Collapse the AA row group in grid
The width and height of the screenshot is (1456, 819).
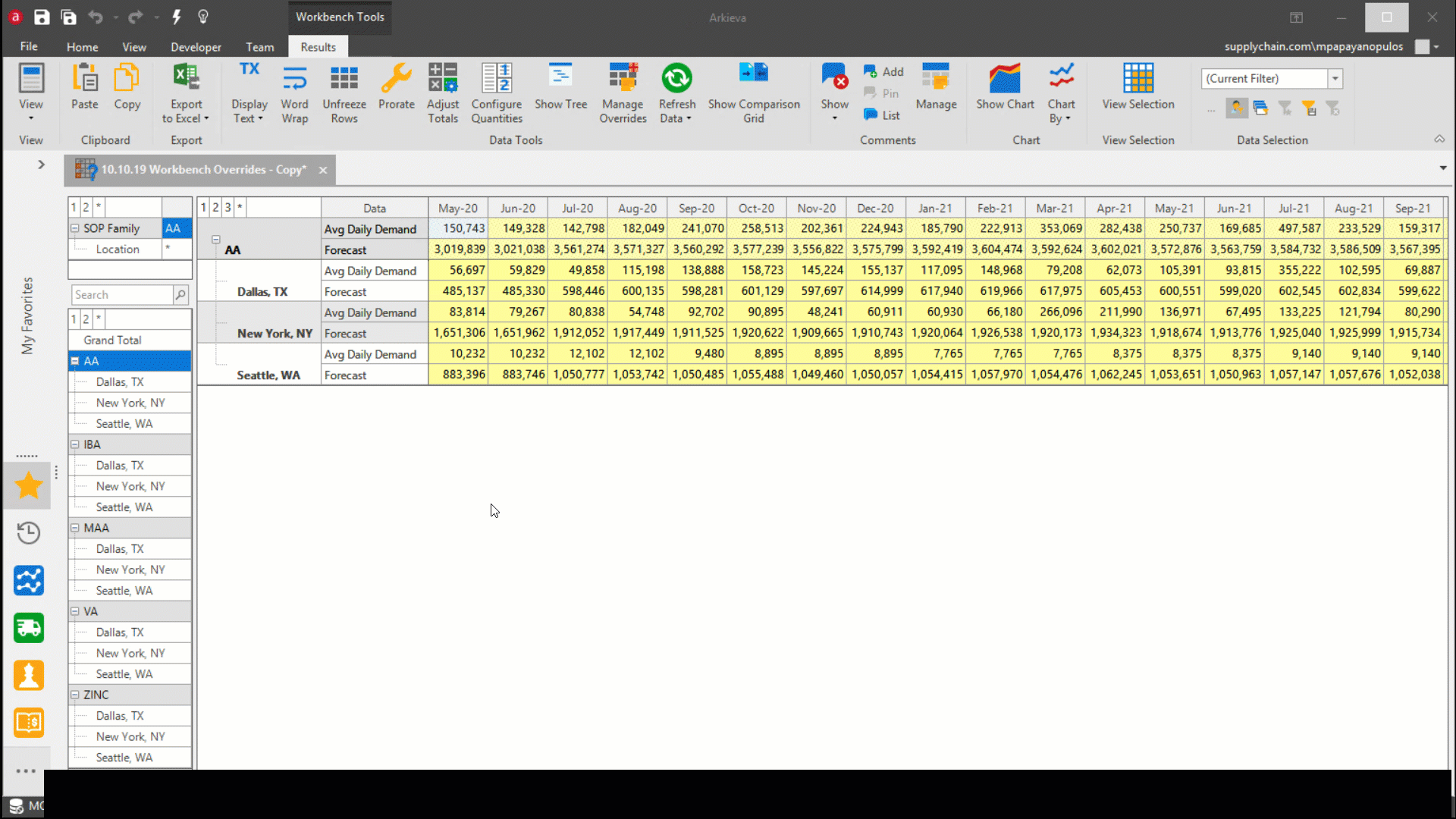click(x=216, y=240)
